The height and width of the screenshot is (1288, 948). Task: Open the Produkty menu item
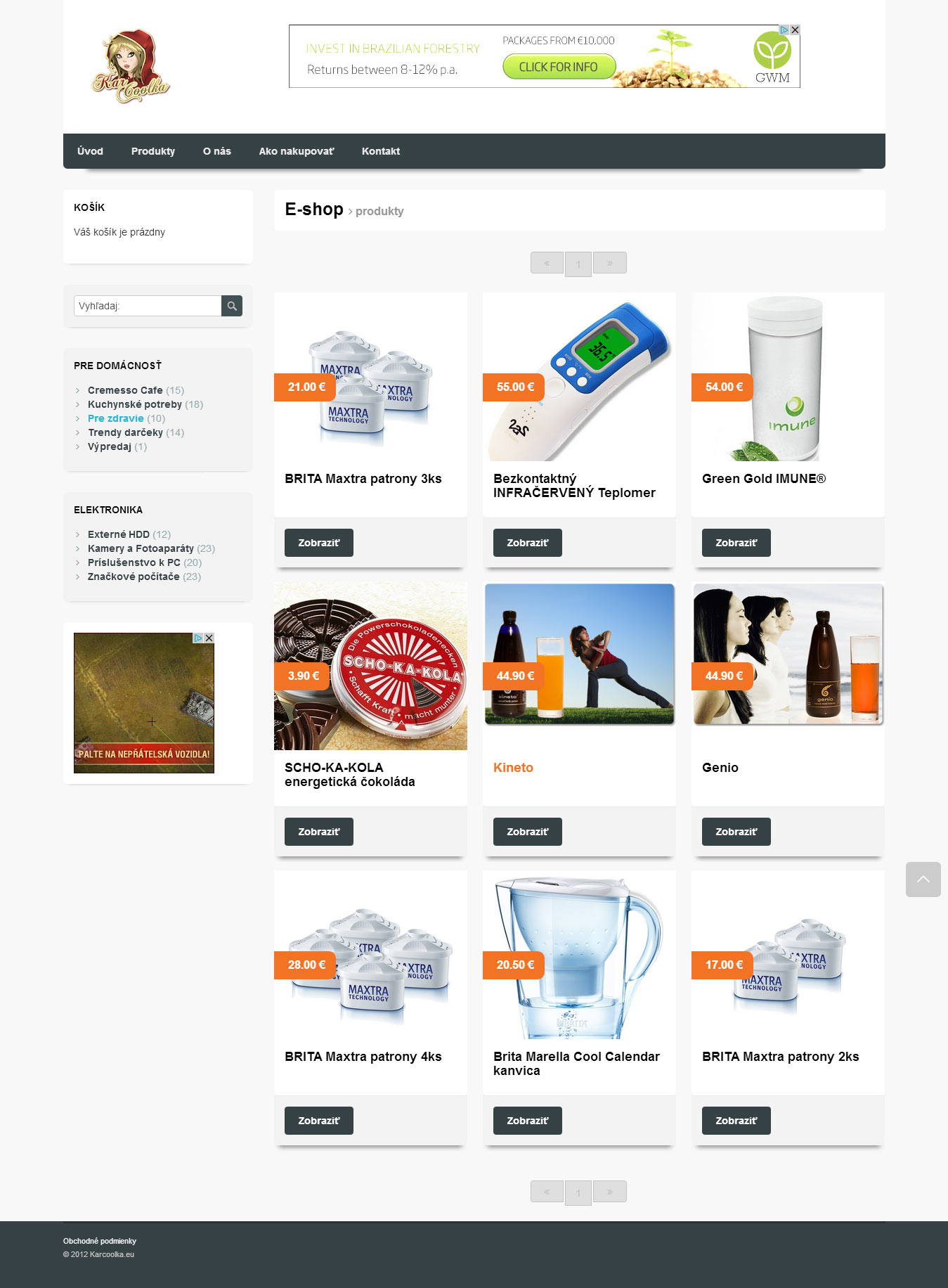click(153, 151)
